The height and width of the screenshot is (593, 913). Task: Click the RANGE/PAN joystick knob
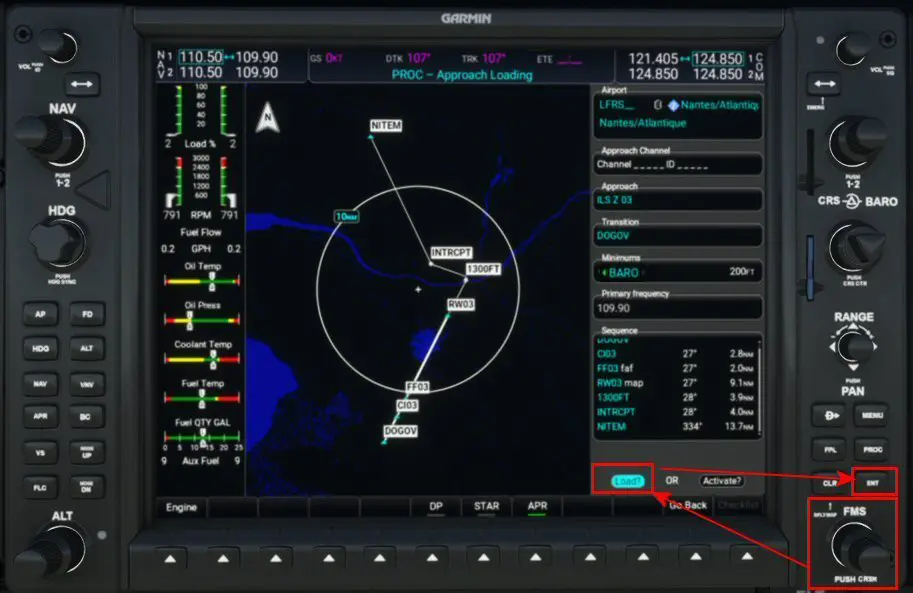pyautogui.click(x=854, y=347)
